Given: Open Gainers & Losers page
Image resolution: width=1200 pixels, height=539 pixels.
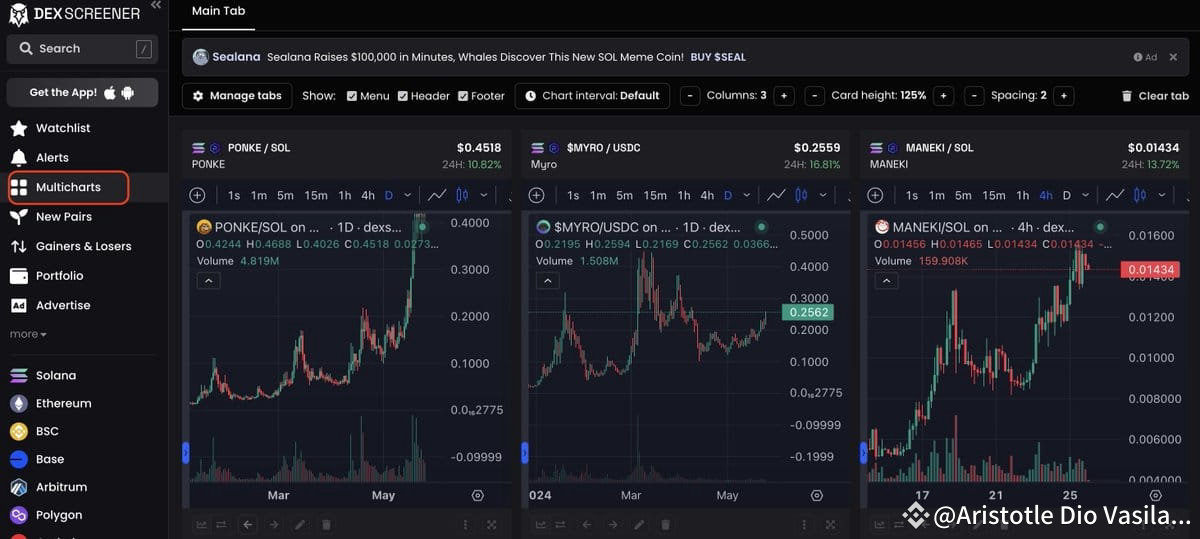Looking at the screenshot, I should (x=84, y=246).
